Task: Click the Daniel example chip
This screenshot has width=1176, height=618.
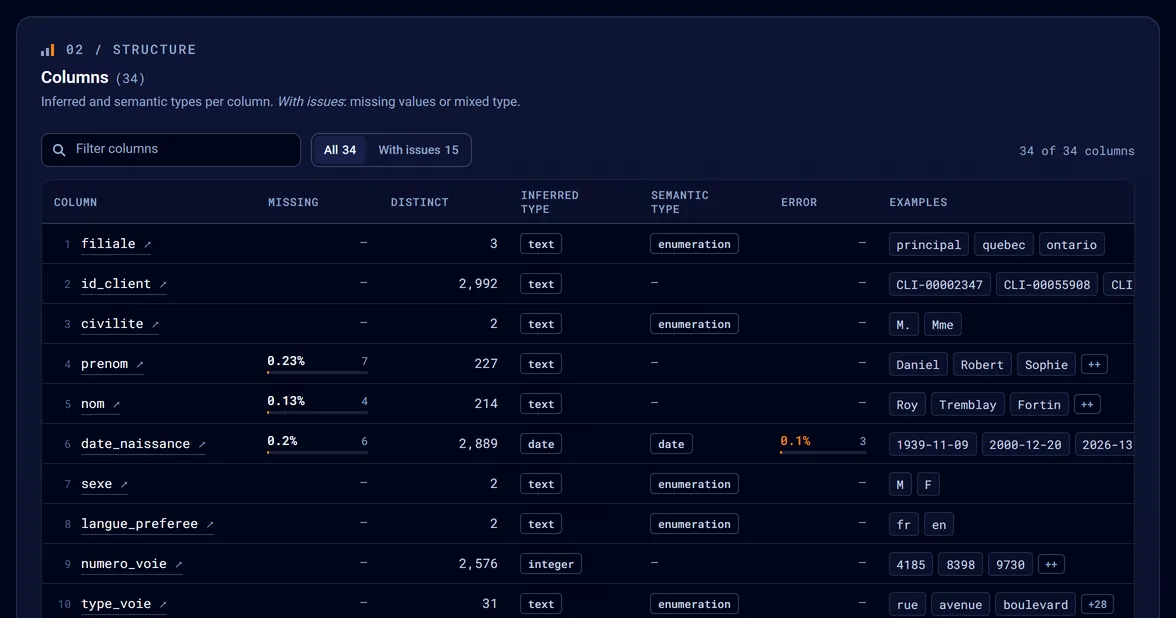Action: pyautogui.click(x=917, y=364)
